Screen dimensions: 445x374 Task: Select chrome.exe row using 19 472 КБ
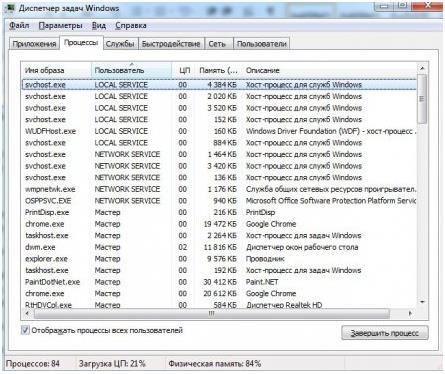[x=219, y=224]
